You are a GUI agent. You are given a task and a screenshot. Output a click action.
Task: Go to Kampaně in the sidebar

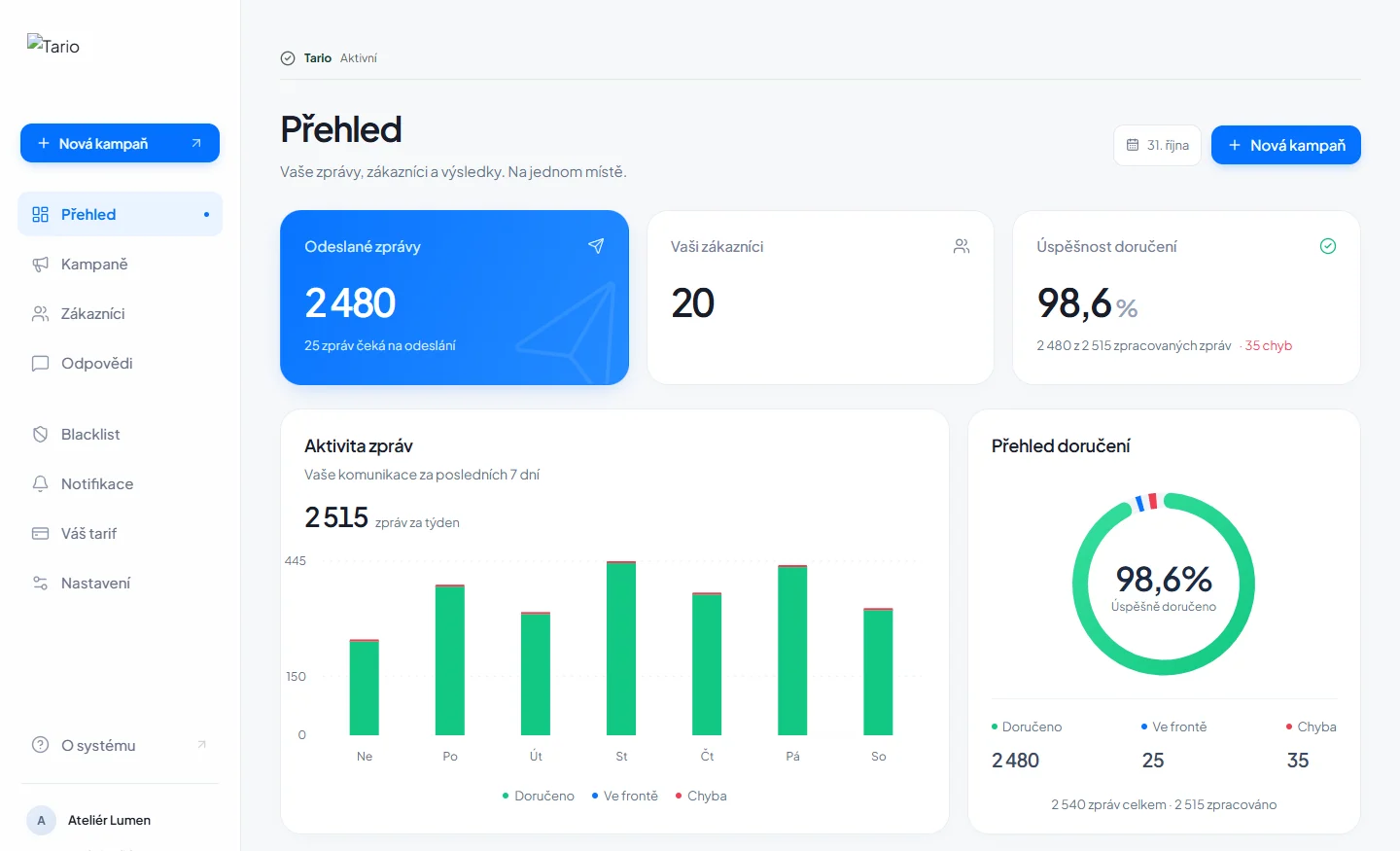point(120,264)
